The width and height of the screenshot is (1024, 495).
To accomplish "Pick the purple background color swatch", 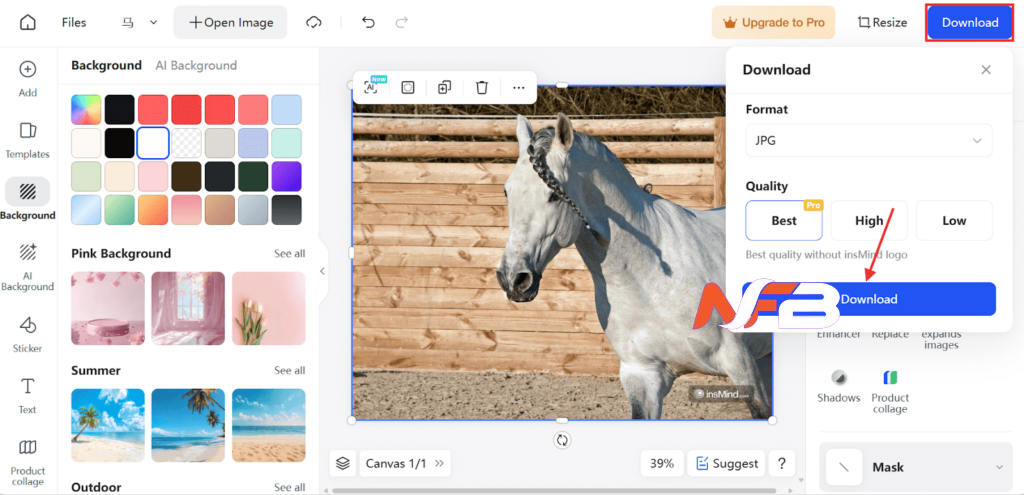I will (286, 176).
